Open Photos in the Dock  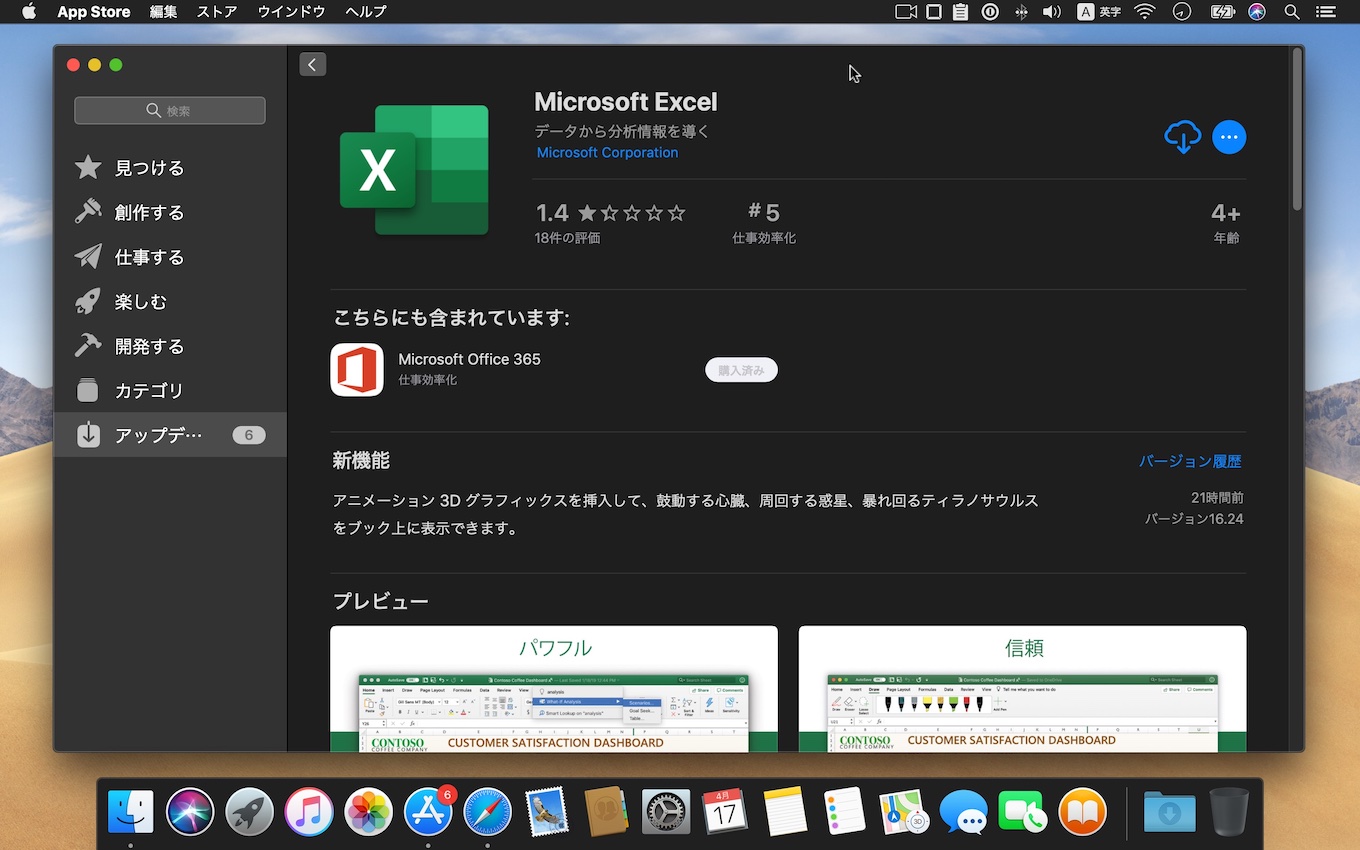[368, 811]
